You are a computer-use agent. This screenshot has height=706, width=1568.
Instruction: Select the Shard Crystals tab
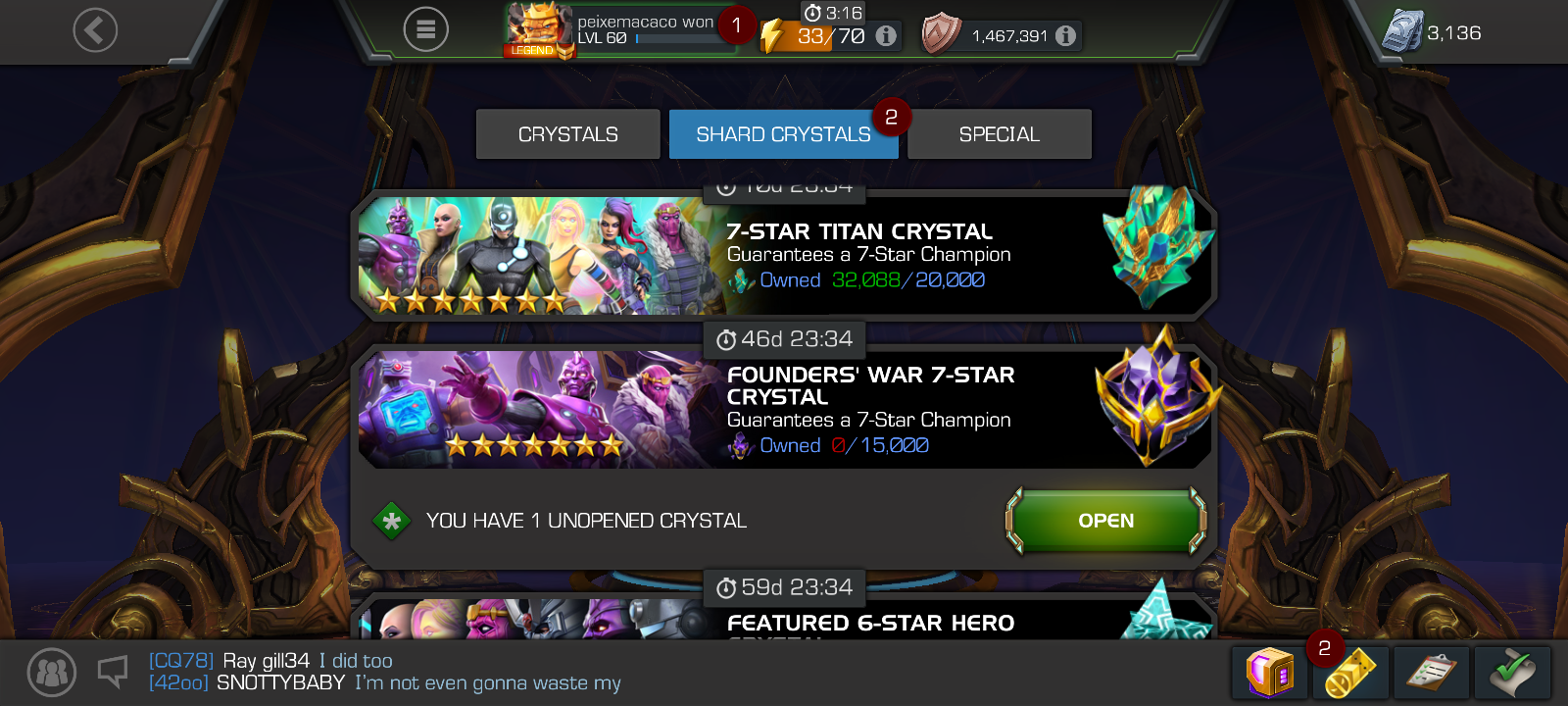point(783,134)
